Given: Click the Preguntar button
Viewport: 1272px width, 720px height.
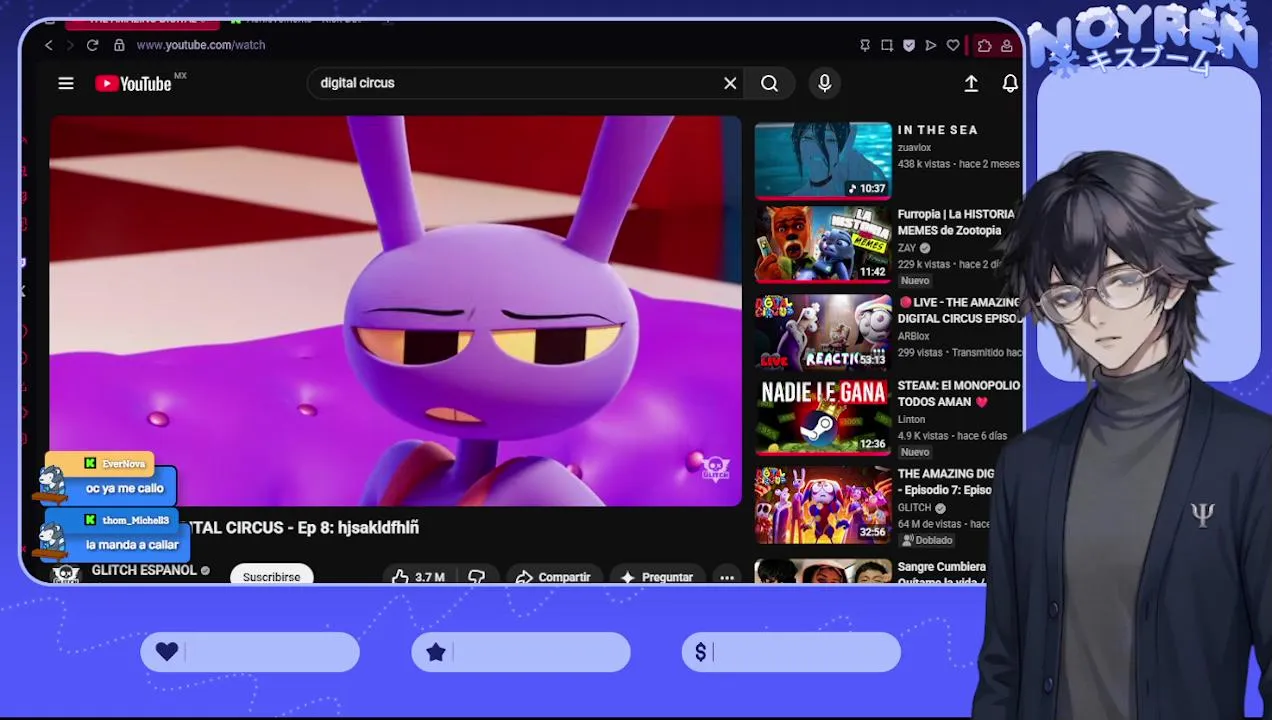Looking at the screenshot, I should coord(657,577).
